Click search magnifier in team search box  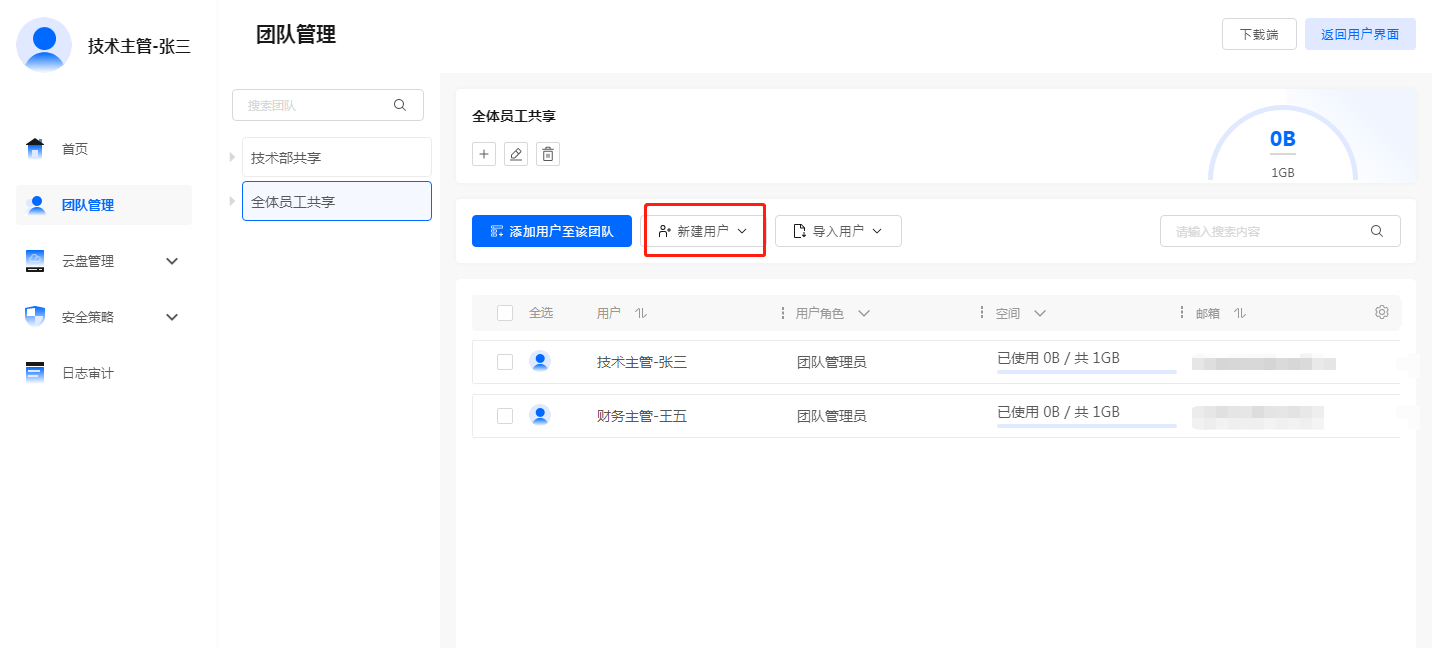pyautogui.click(x=400, y=105)
